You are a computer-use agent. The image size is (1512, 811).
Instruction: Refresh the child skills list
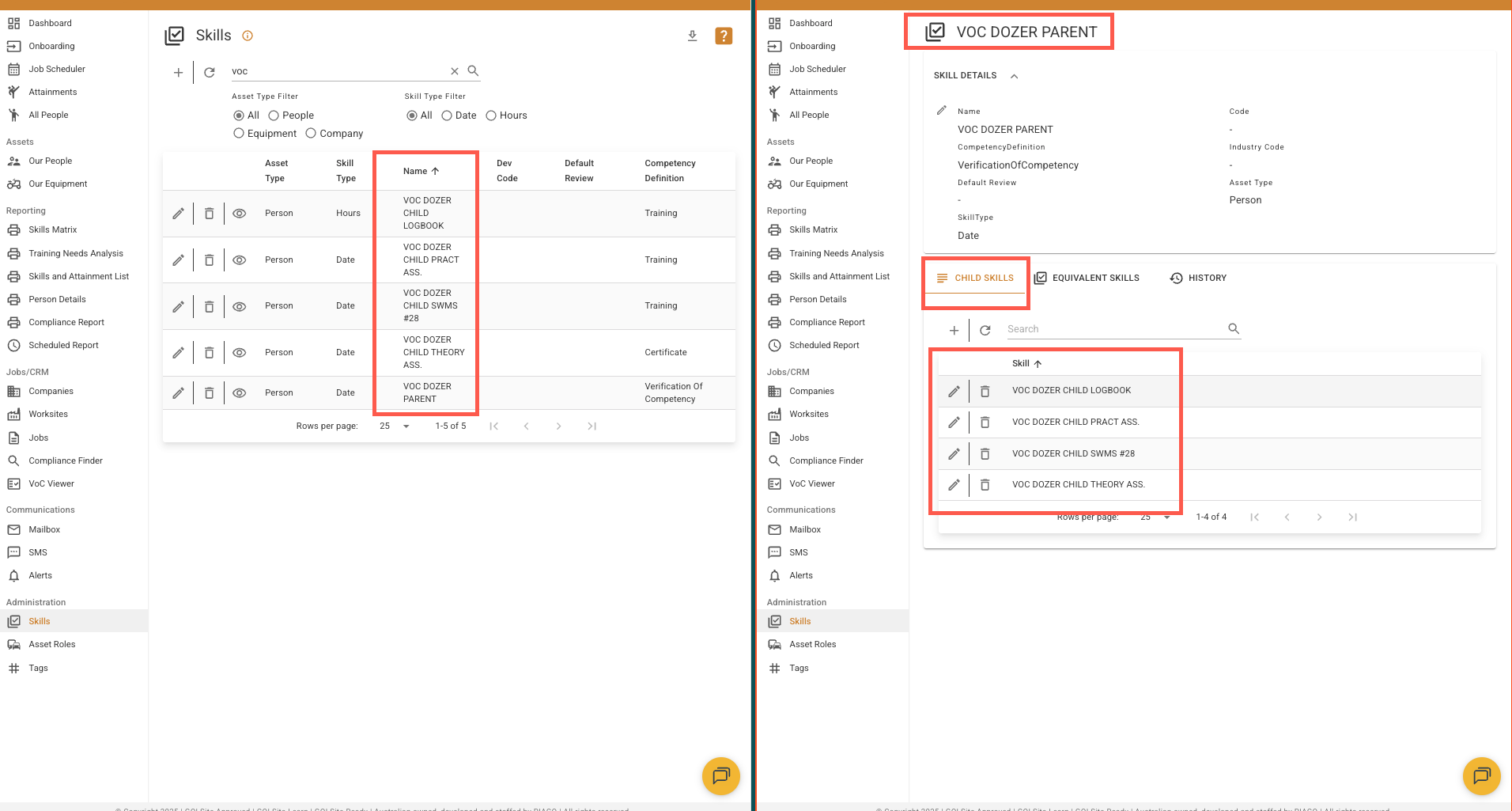[985, 330]
